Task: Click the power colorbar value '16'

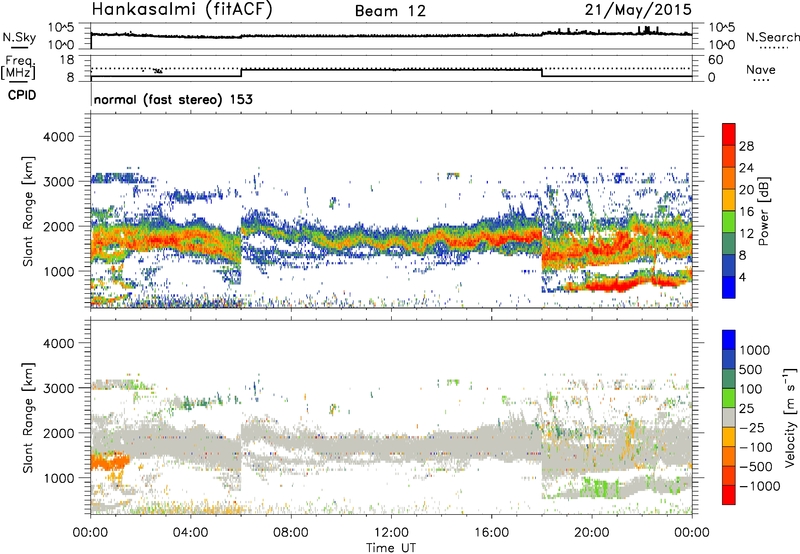Action: point(746,212)
